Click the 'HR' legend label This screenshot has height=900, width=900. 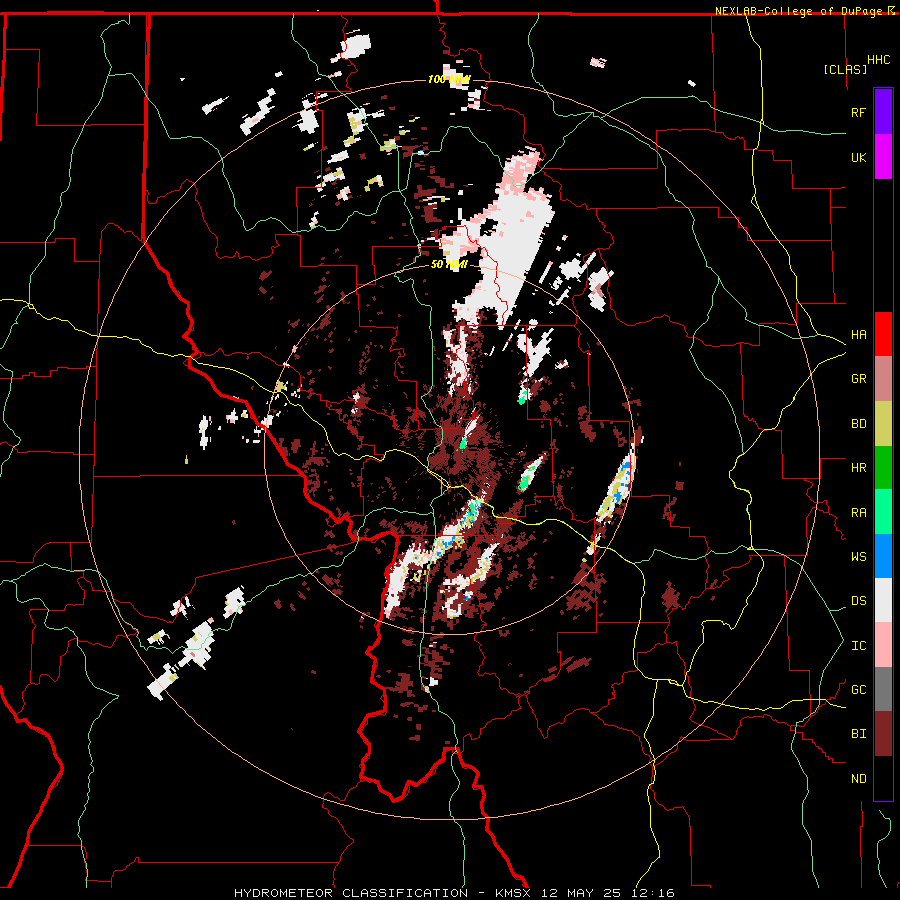point(858,468)
